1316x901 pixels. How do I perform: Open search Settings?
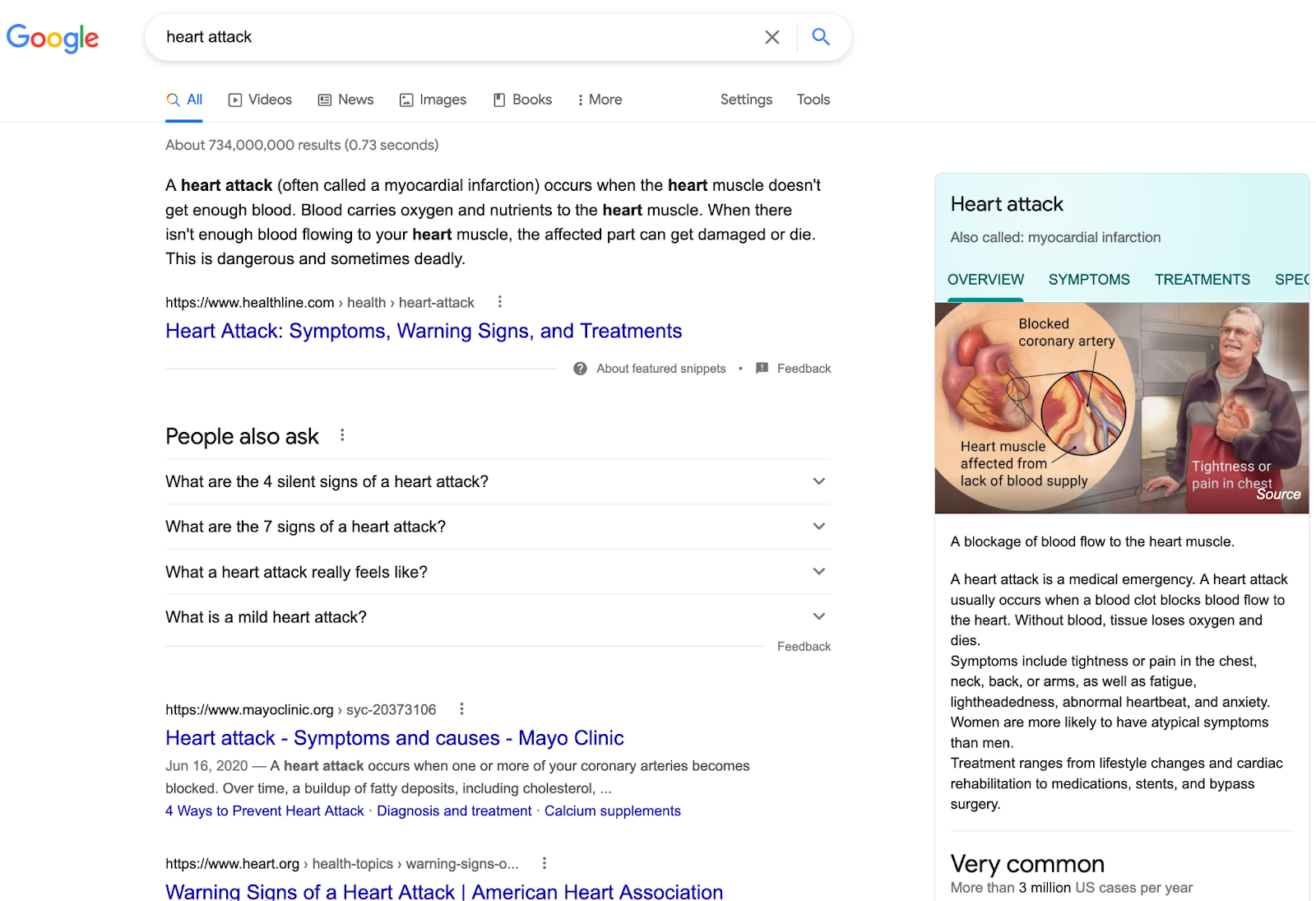click(x=746, y=100)
